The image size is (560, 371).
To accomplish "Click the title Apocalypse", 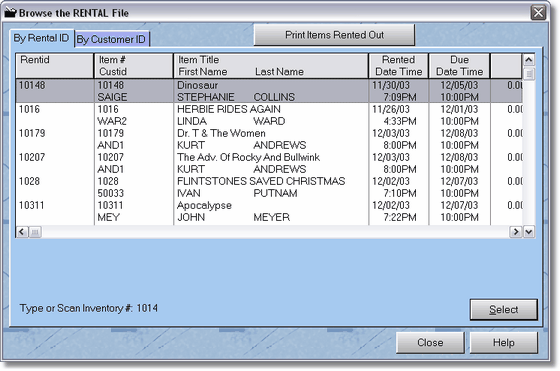I will point(204,205).
